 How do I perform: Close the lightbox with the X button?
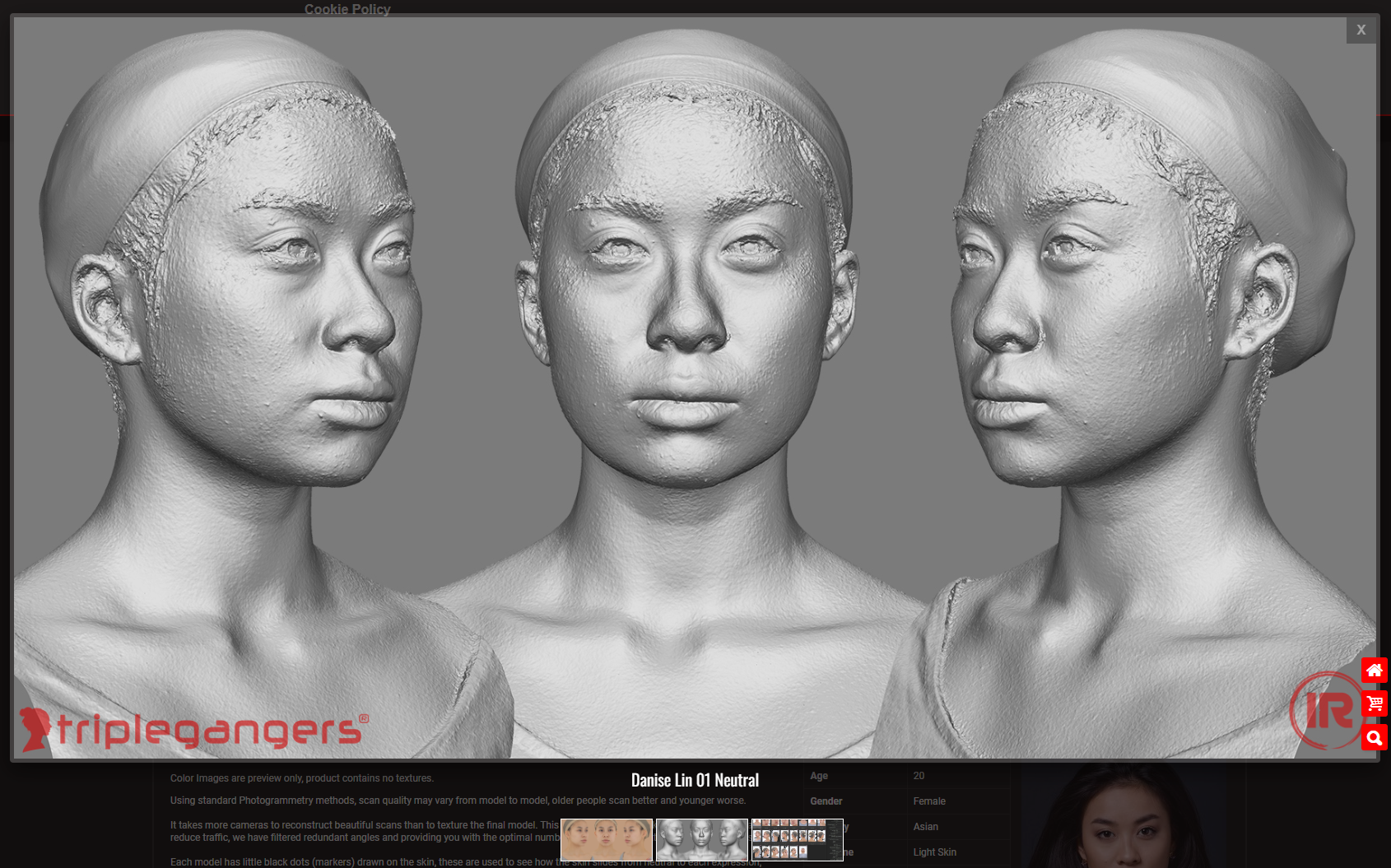click(1361, 30)
